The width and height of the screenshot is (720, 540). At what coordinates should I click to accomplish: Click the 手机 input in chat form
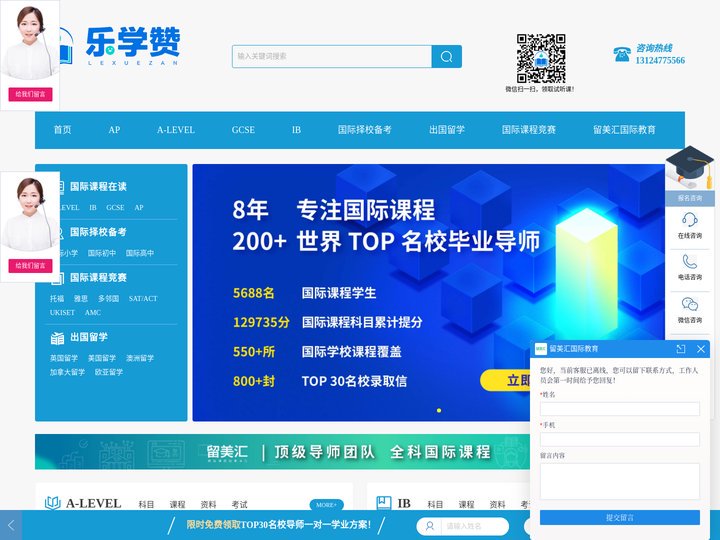point(620,439)
